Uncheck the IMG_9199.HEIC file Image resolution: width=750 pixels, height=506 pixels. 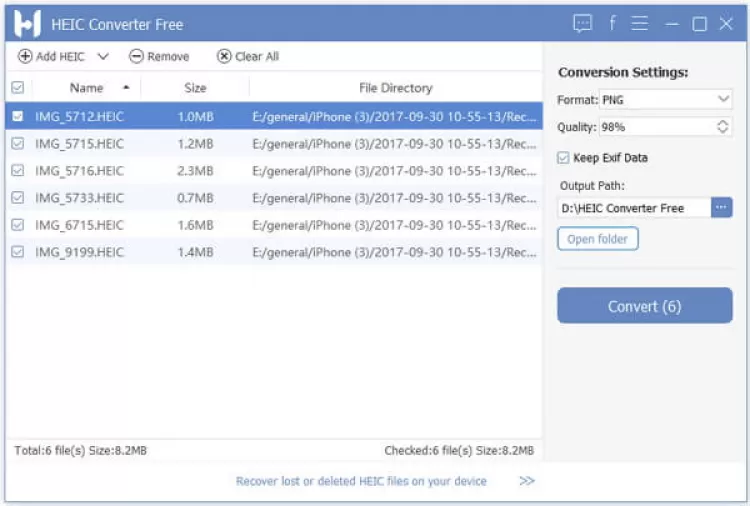click(17, 252)
